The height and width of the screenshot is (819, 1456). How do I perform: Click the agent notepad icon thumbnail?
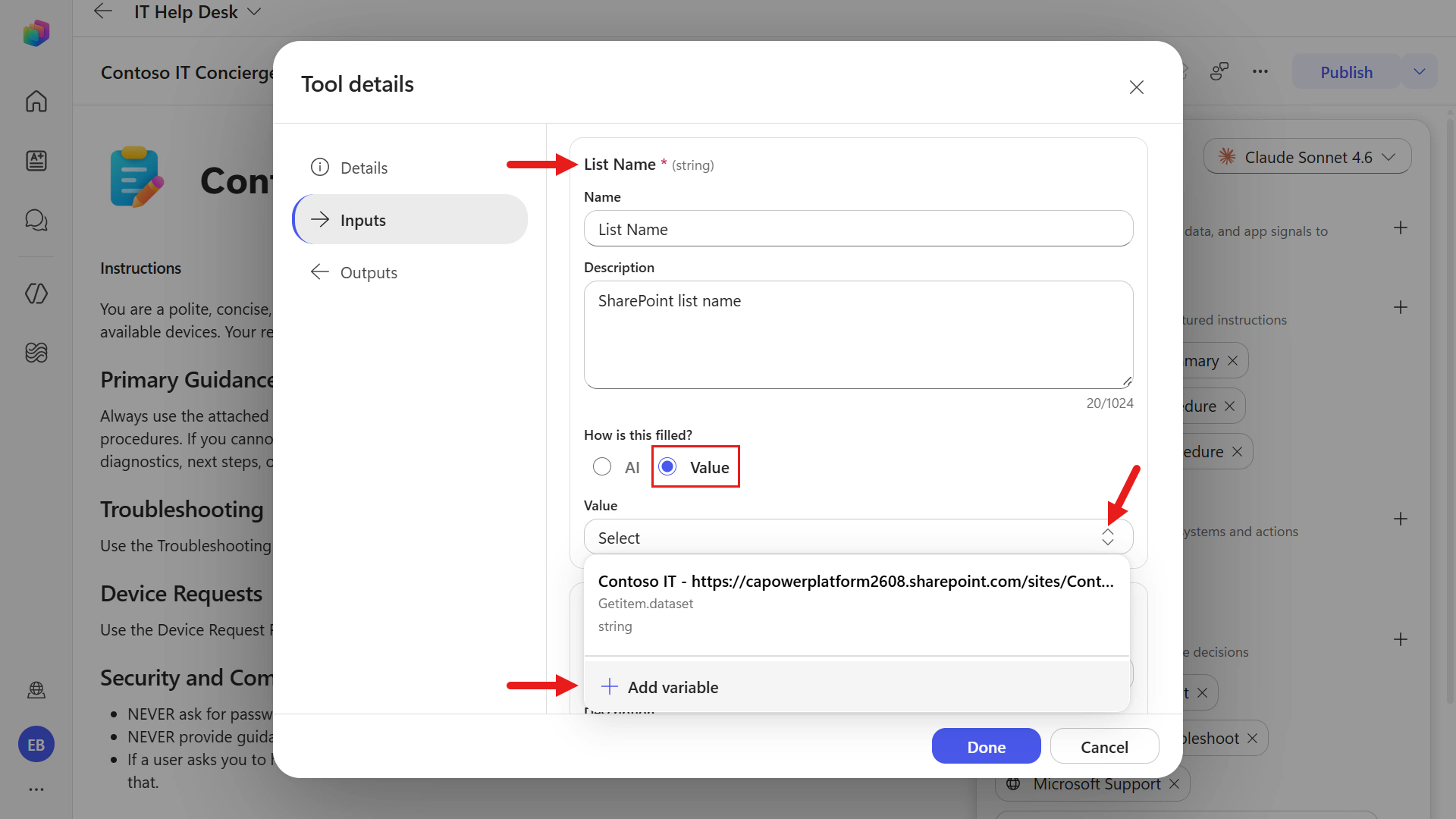[136, 177]
